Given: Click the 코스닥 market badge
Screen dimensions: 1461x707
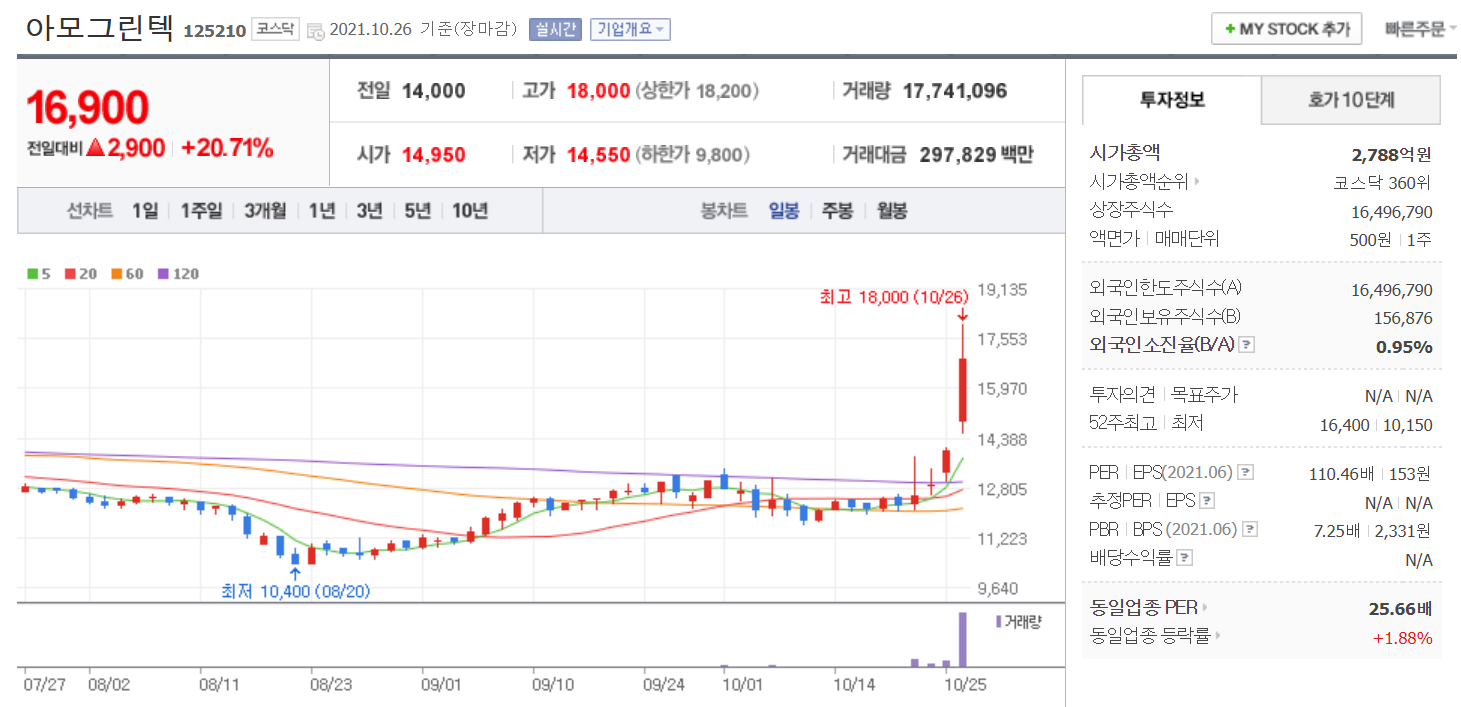Looking at the screenshot, I should click(x=274, y=29).
